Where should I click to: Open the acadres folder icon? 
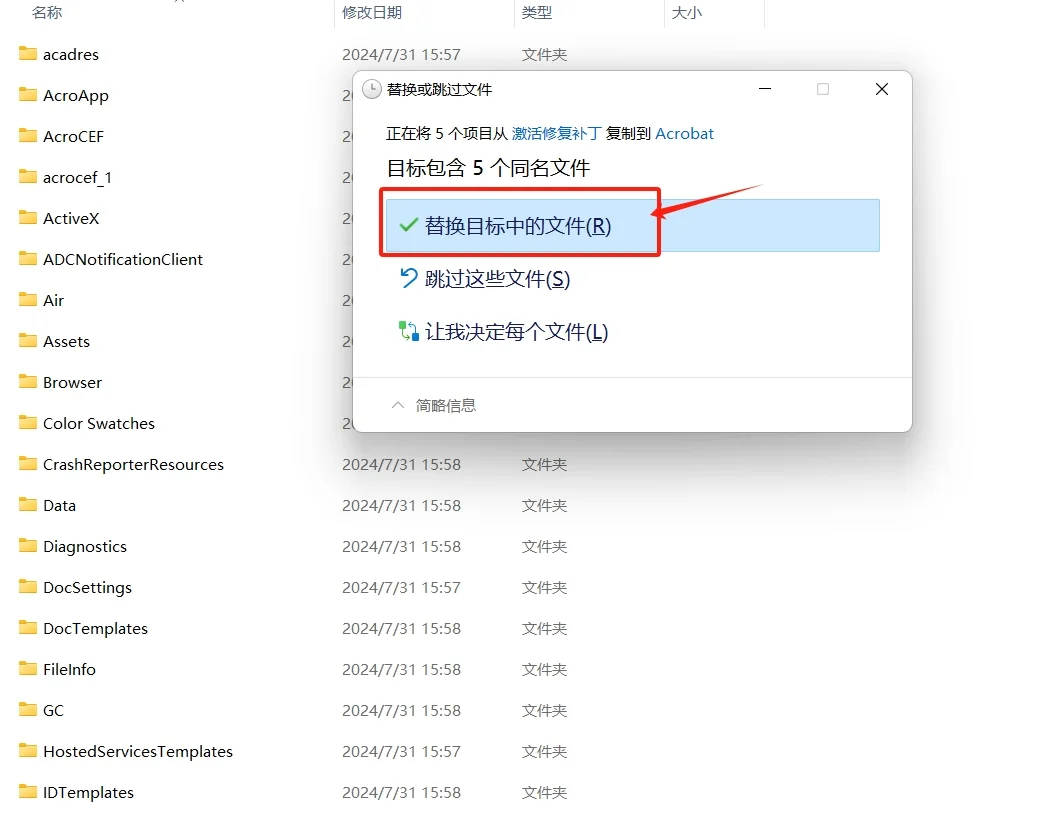27,54
